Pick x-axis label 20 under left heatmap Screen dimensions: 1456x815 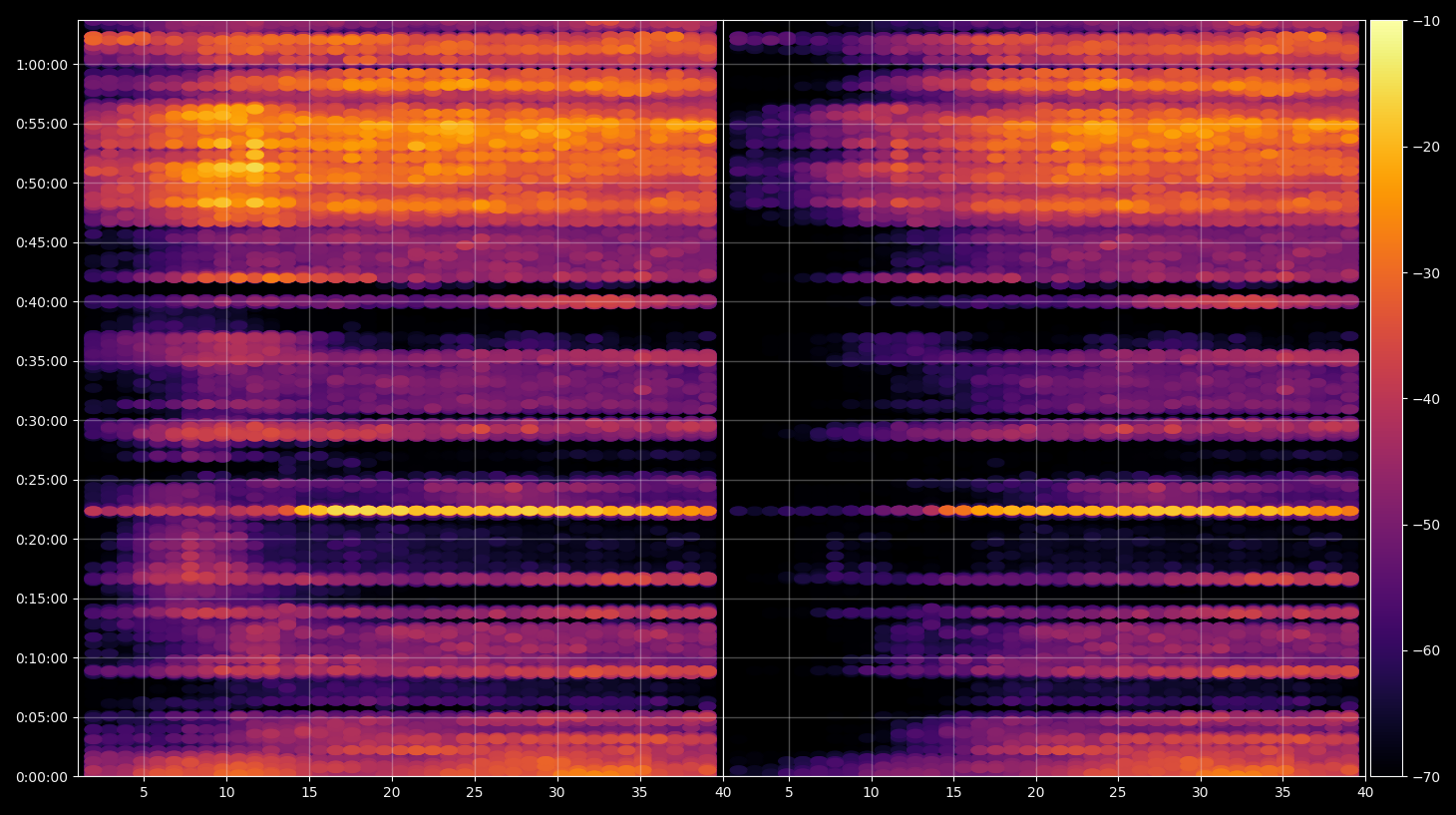tap(392, 793)
